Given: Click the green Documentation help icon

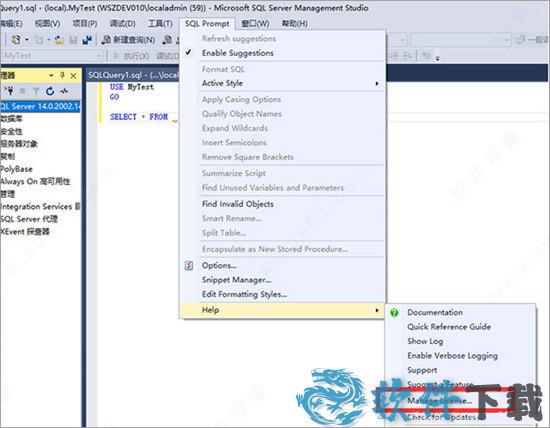Looking at the screenshot, I should click(394, 312).
